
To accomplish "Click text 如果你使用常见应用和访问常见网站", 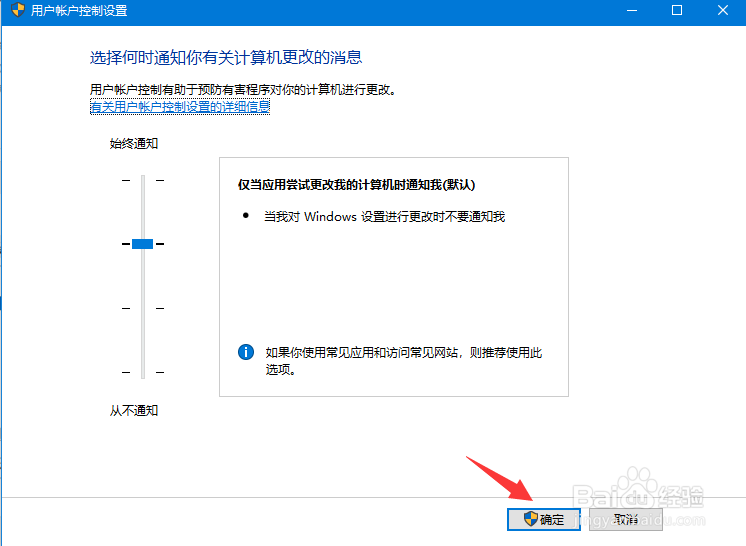I will click(362, 352).
